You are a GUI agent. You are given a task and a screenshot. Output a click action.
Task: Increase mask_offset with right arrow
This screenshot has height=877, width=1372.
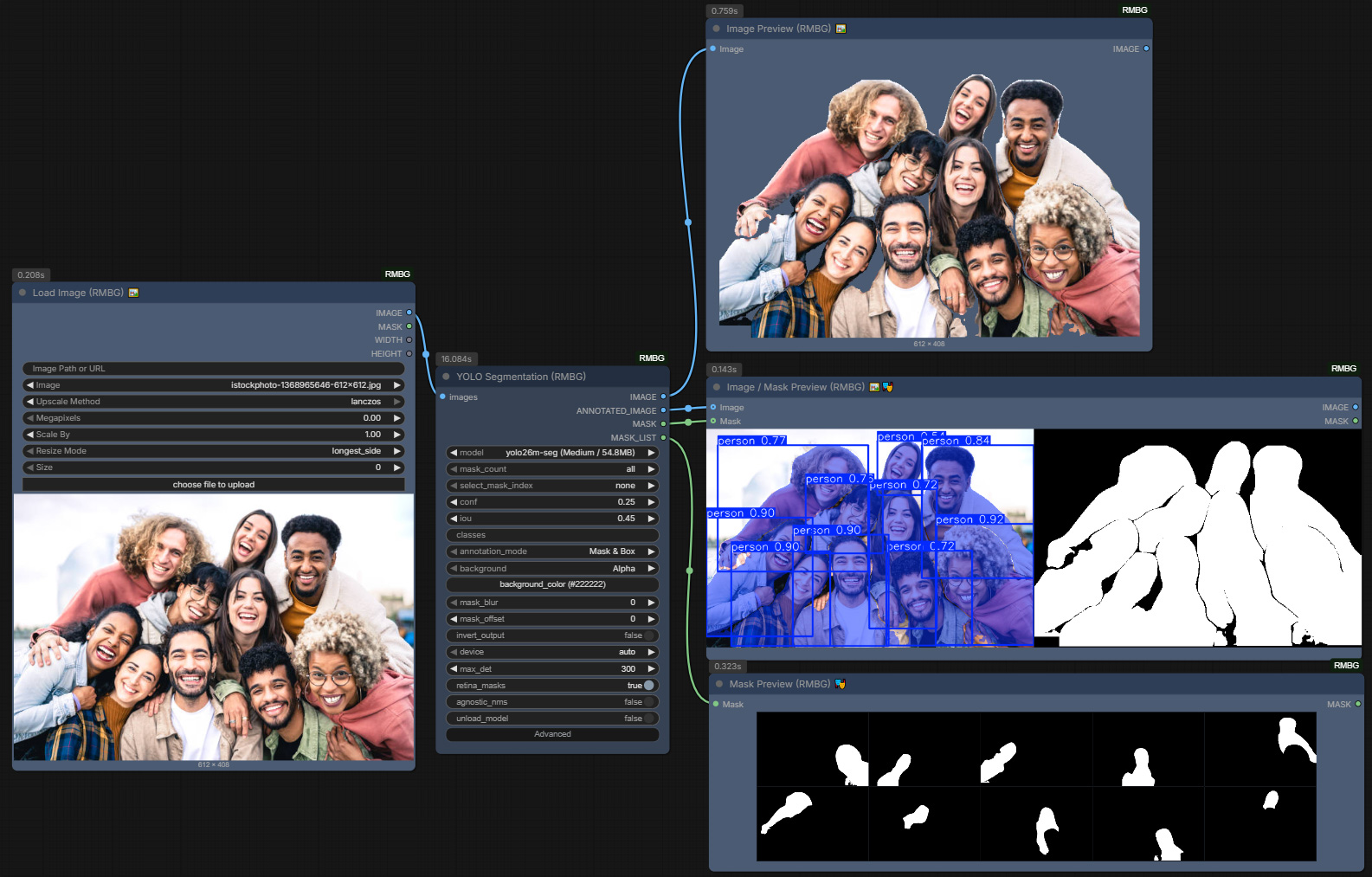pyautogui.click(x=651, y=619)
